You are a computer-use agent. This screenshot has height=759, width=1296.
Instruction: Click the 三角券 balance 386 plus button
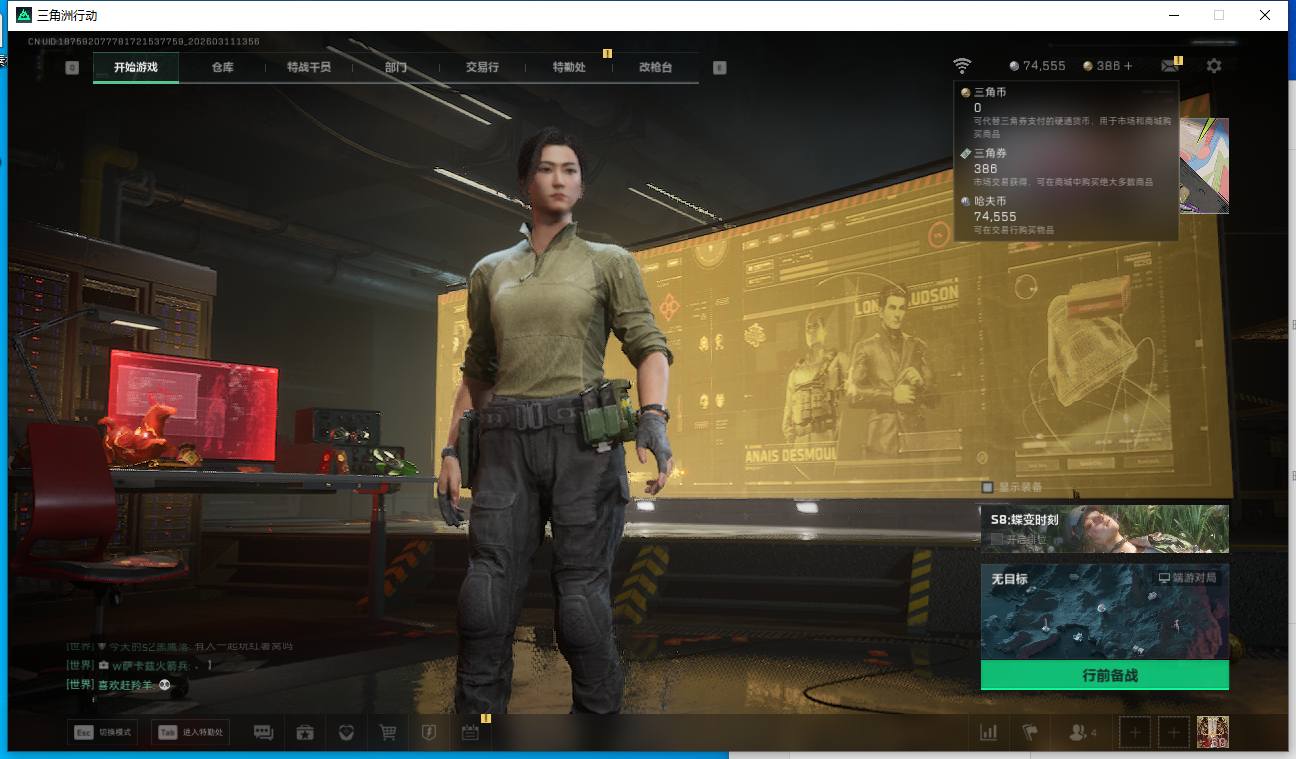pos(1128,66)
